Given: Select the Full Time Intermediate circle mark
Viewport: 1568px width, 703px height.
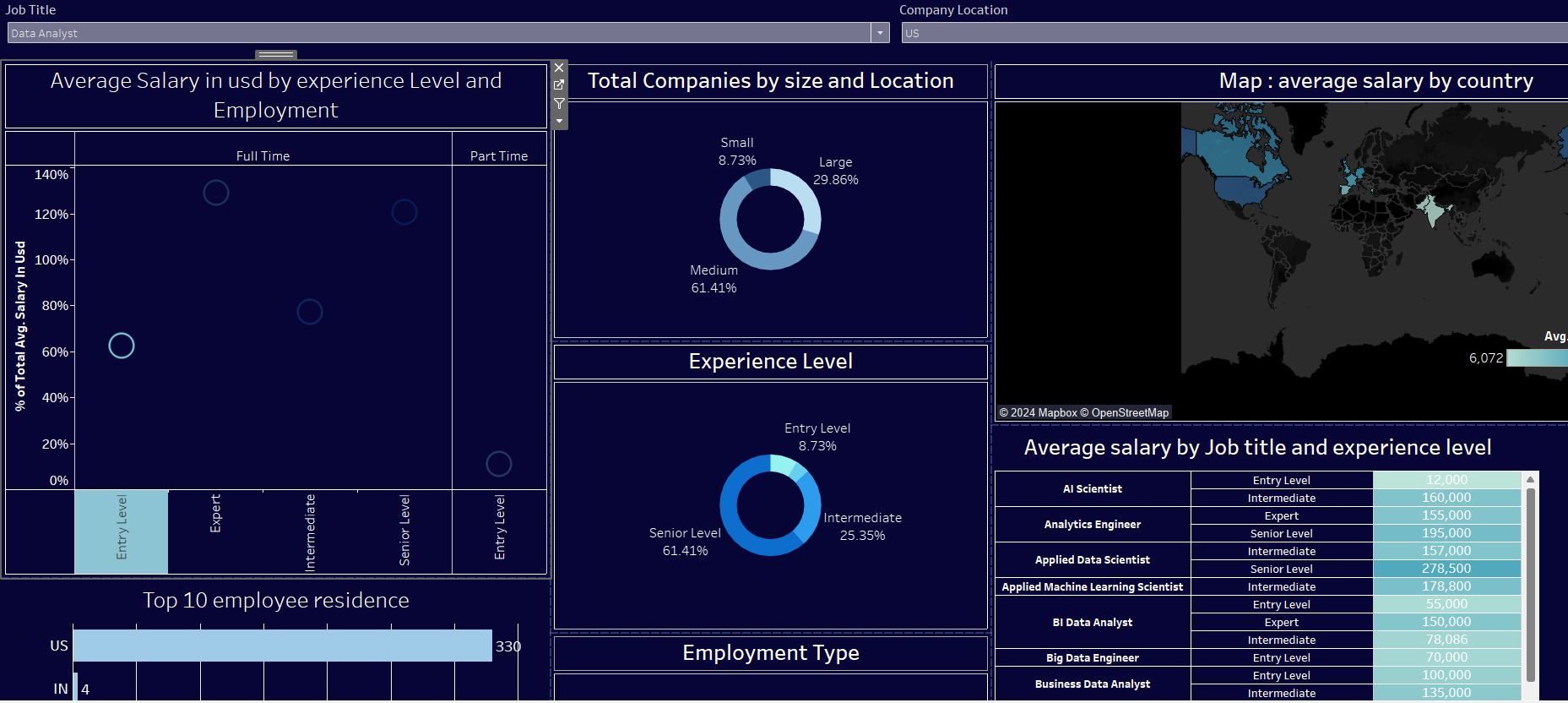Looking at the screenshot, I should (310, 312).
